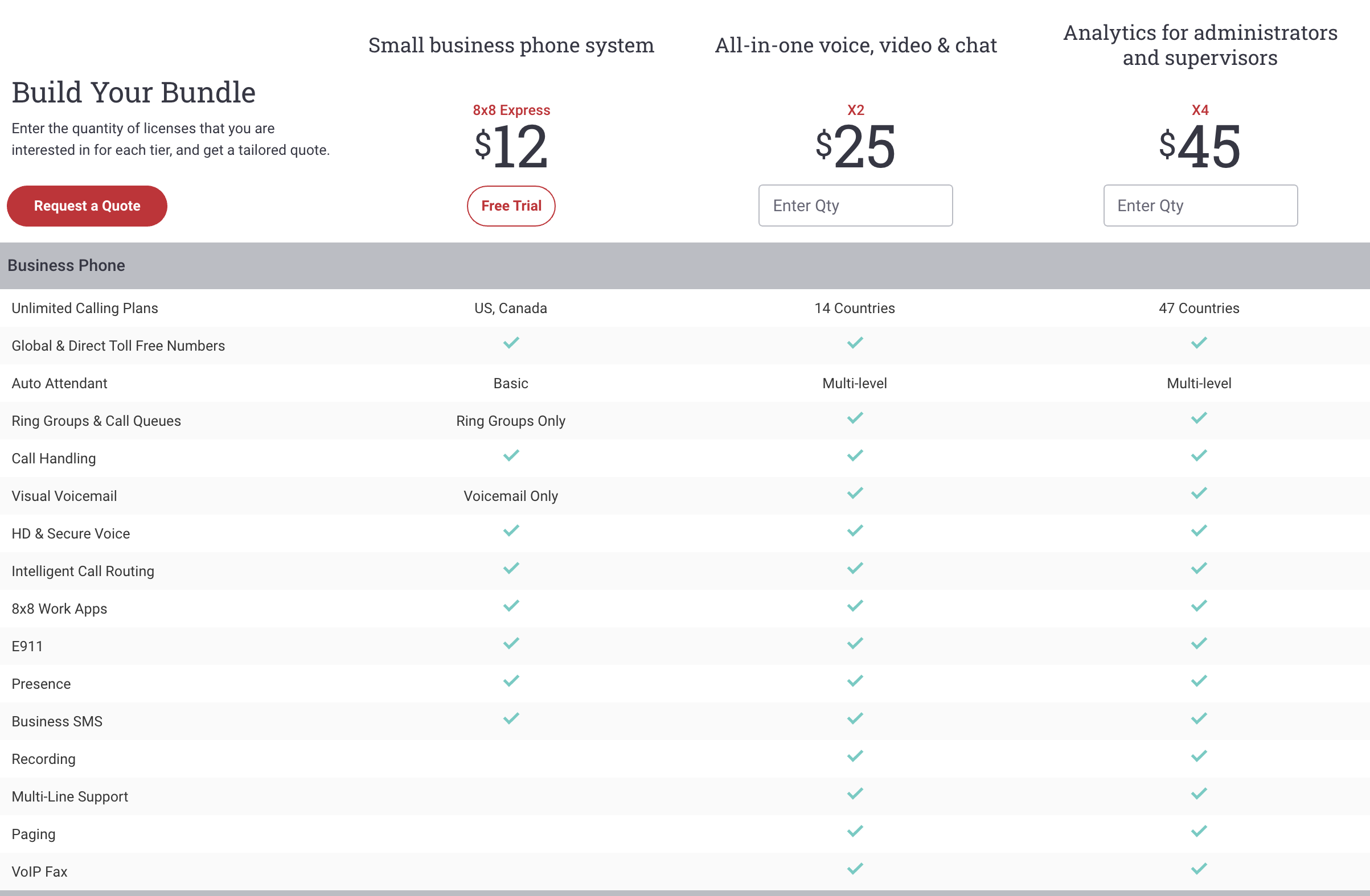This screenshot has width=1370, height=896.
Task: Click the E911 checkmark under Express
Action: click(511, 643)
